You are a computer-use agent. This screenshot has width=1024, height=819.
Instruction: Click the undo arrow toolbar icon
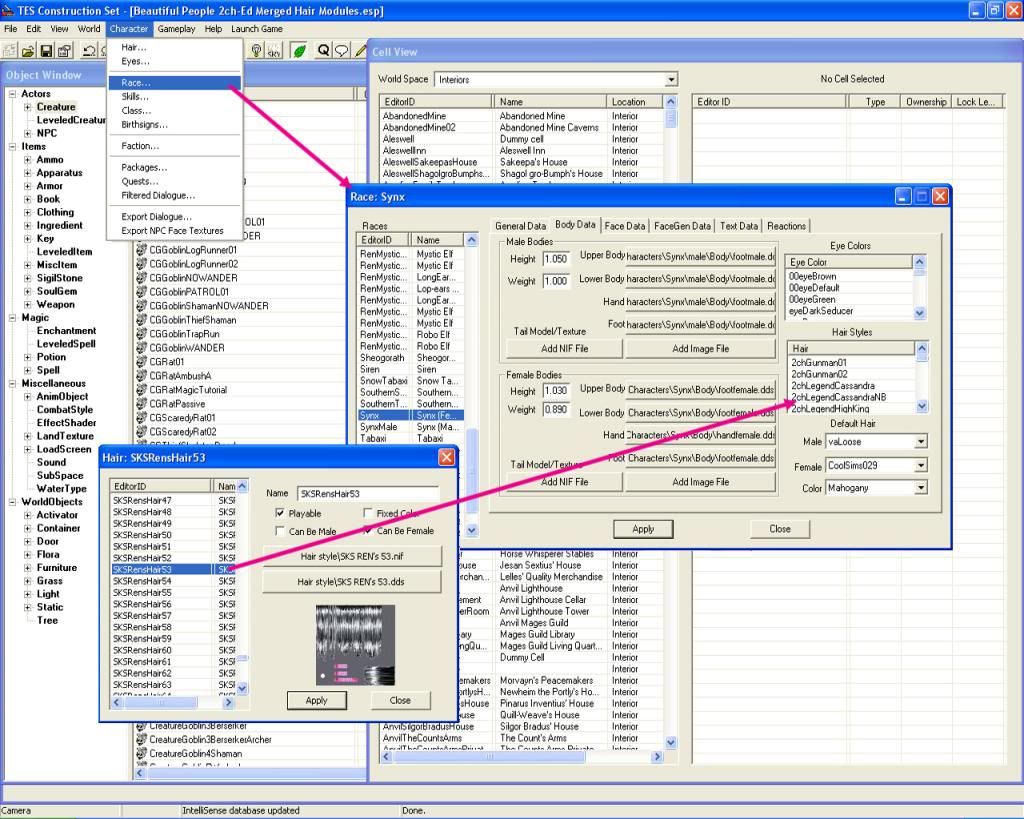pyautogui.click(x=89, y=50)
